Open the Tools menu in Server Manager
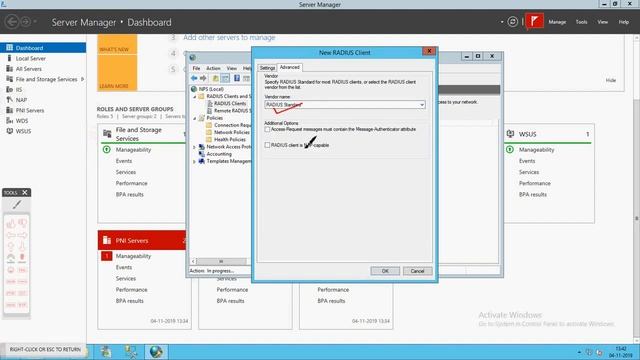640x360 pixels. pos(581,22)
